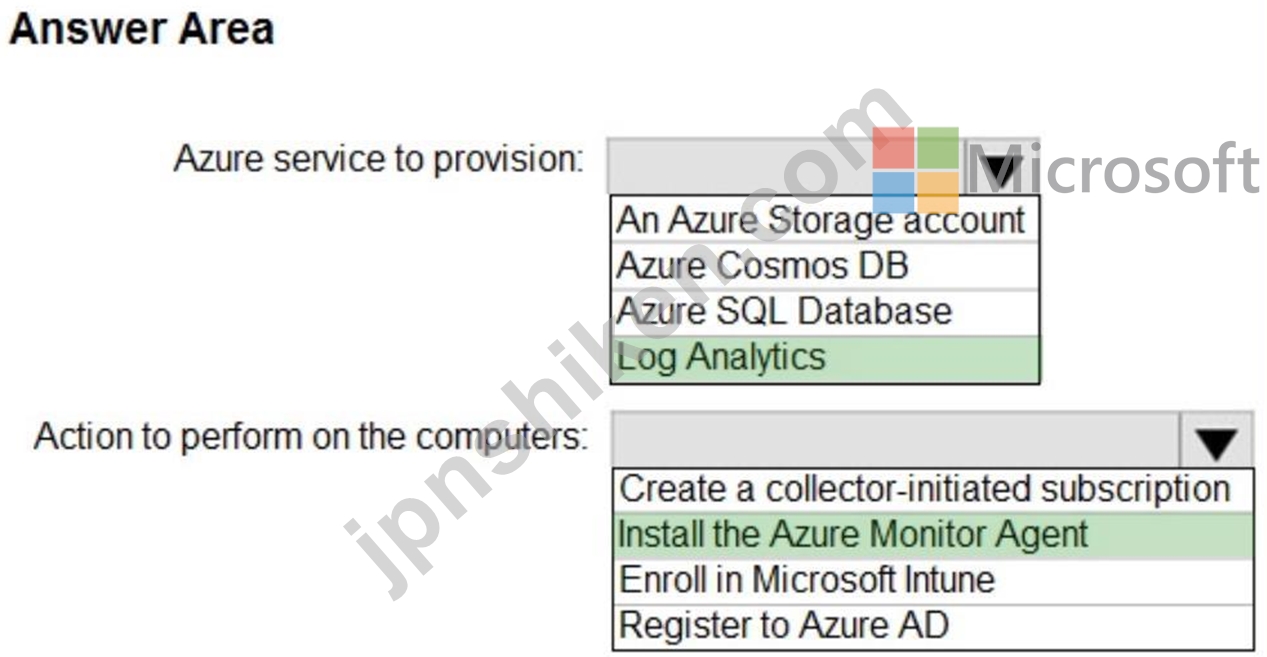Screen dimensions: 1267x657
Task: Click the Azure service to provision label
Action: coord(379,159)
